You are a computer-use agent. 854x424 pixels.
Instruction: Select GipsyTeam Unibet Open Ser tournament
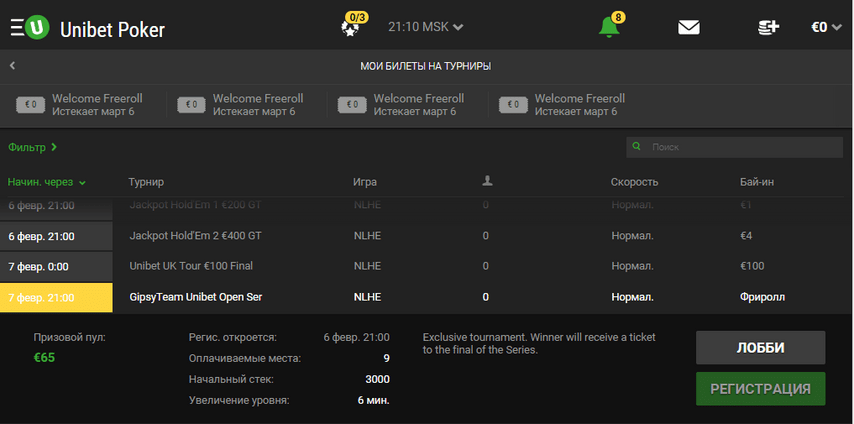[x=426, y=298]
